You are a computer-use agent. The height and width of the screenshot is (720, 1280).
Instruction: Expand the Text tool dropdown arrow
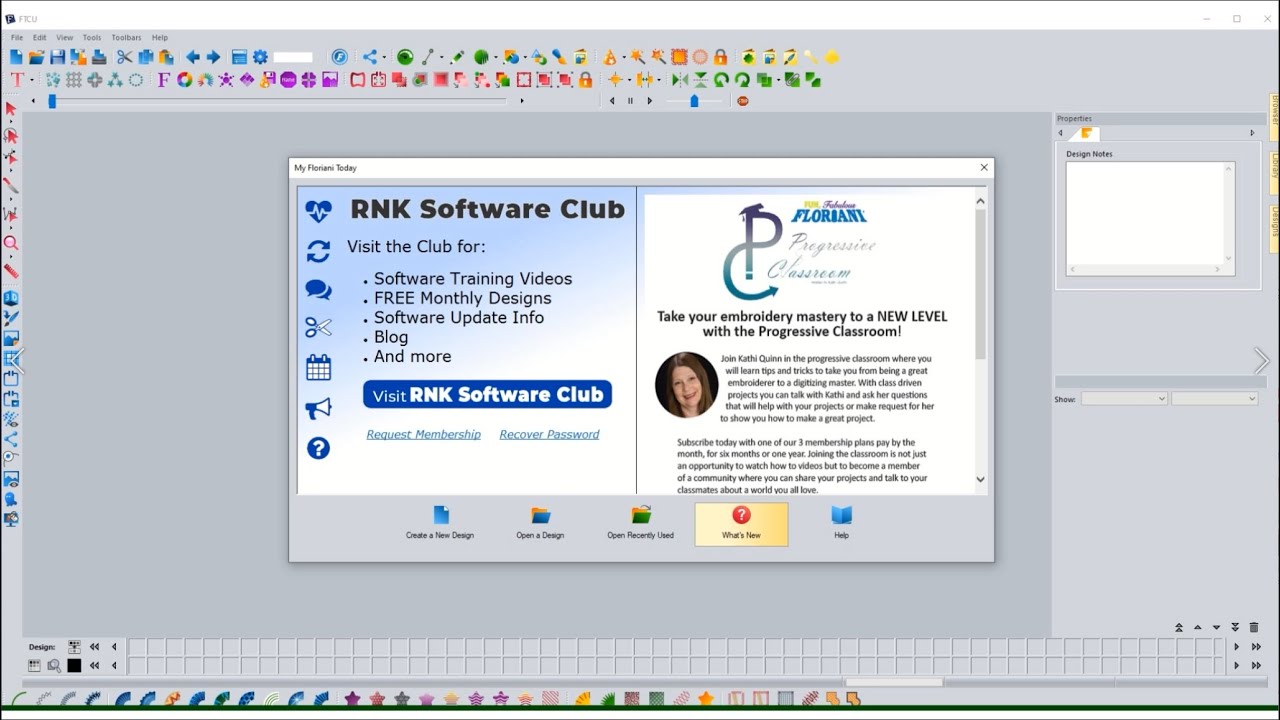32,80
